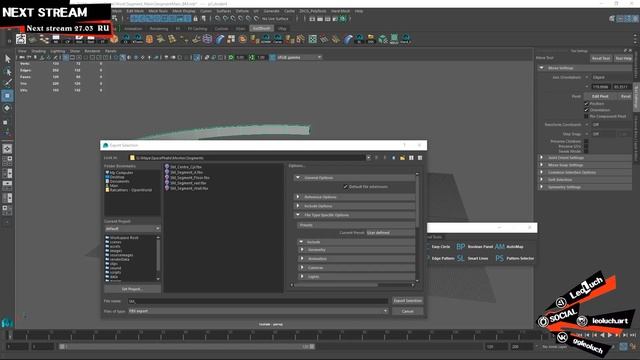
Task: Click Reset button next to Edit Pivot
Action: [x=626, y=96]
